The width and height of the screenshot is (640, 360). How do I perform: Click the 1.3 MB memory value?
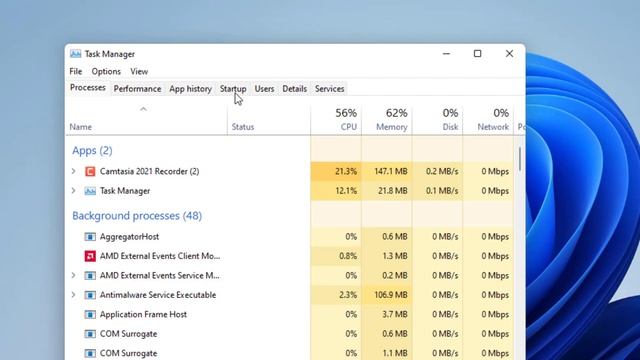pyautogui.click(x=395, y=256)
